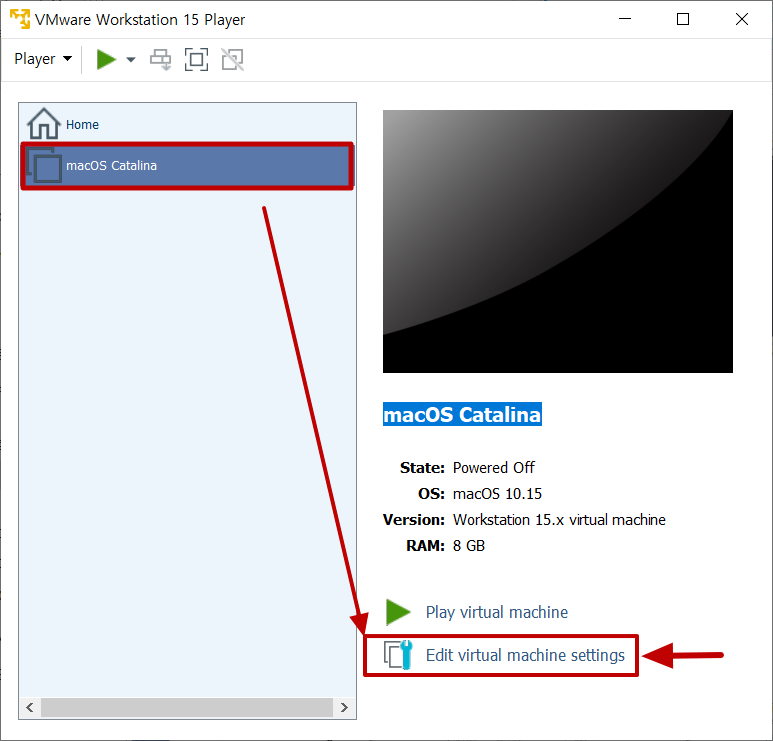
Task: Click the Home house icon
Action: [43, 124]
